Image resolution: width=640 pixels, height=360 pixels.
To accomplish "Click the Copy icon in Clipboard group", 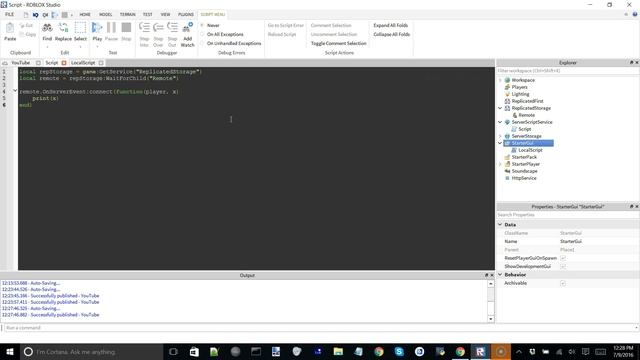I will tap(22, 34).
